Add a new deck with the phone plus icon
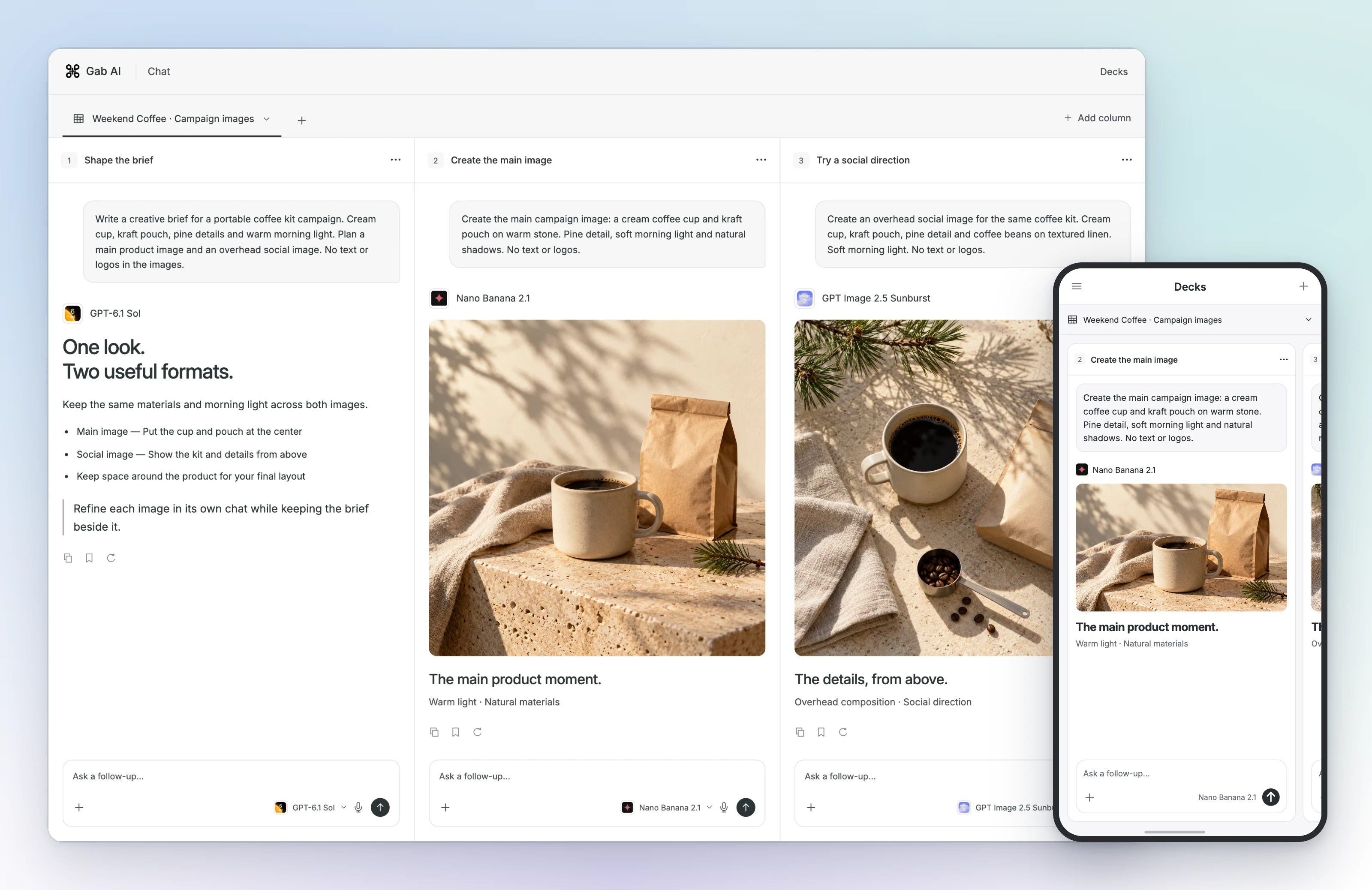 pos(1303,286)
